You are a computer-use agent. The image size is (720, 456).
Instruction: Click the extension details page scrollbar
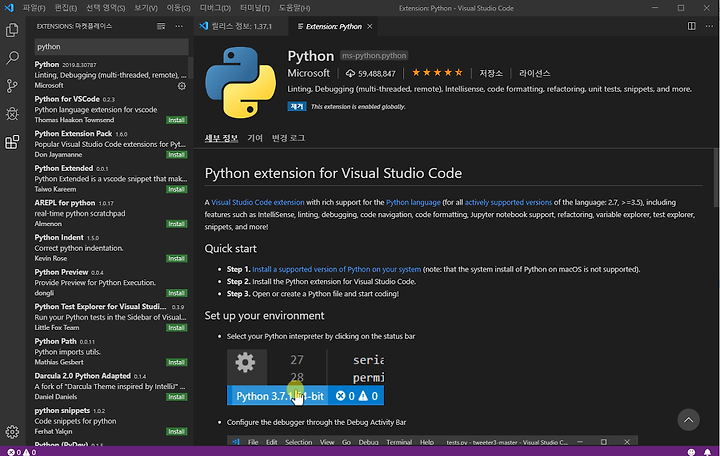[x=716, y=178]
